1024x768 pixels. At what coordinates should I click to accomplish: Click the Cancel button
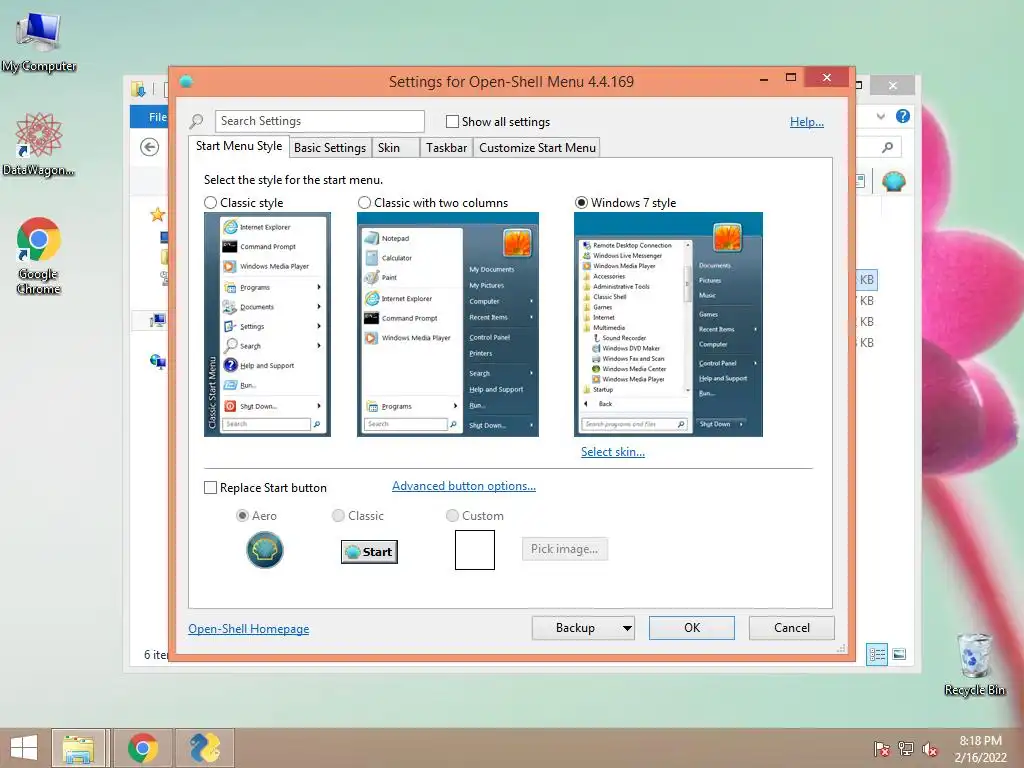[x=792, y=628]
